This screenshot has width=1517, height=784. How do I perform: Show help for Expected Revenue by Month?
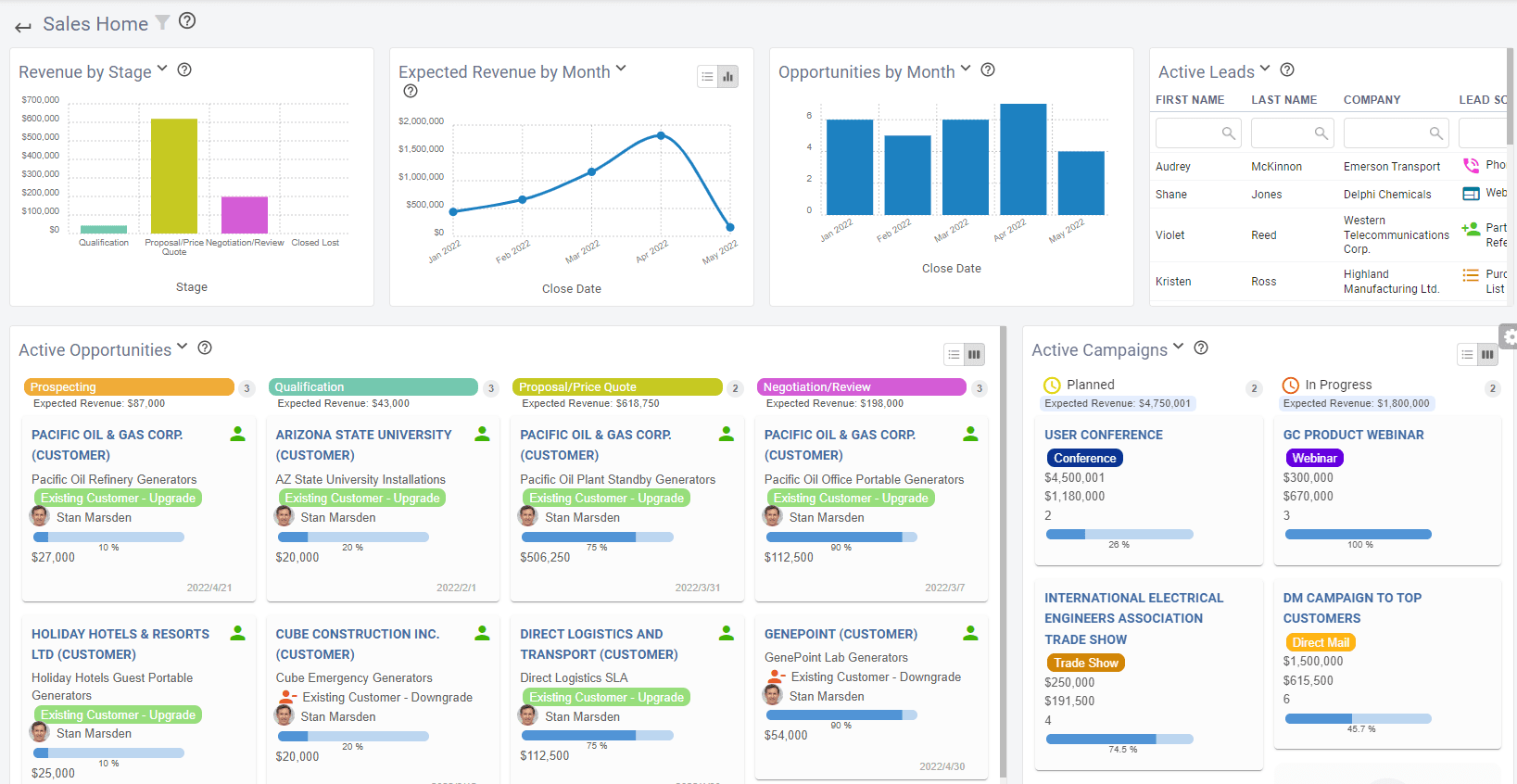coord(411,91)
